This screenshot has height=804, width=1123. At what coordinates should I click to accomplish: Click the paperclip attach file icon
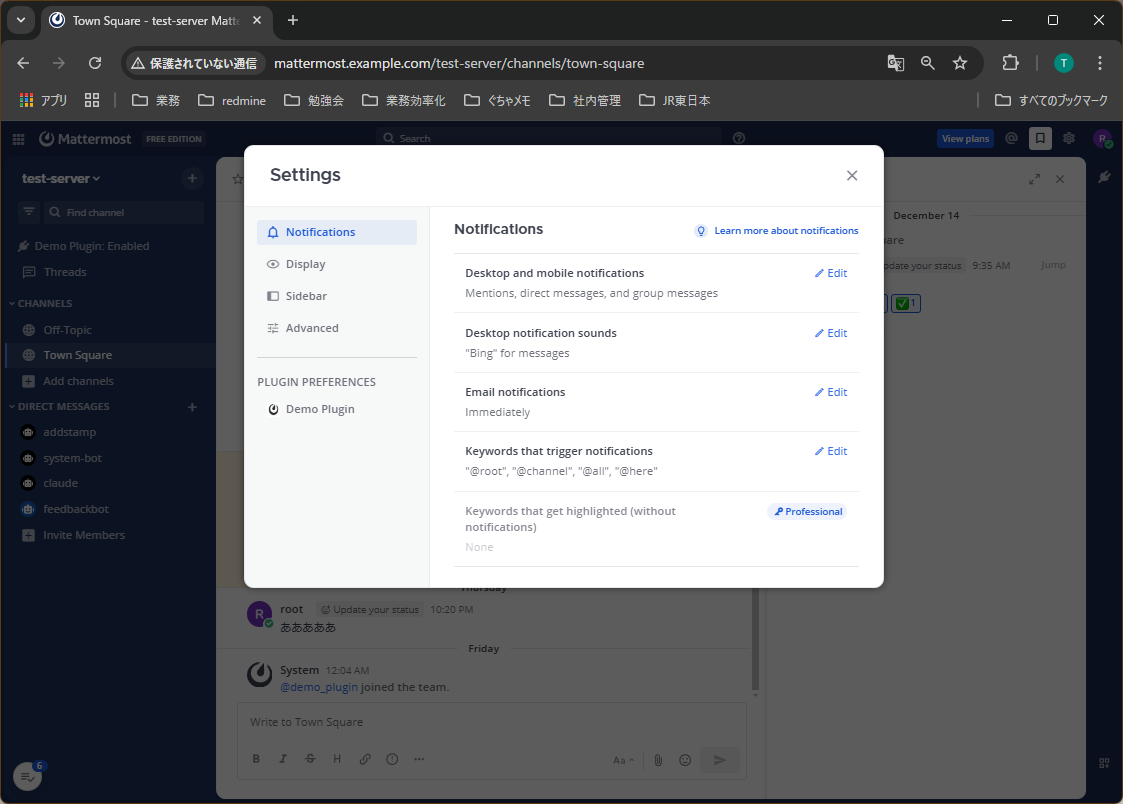[x=658, y=760]
